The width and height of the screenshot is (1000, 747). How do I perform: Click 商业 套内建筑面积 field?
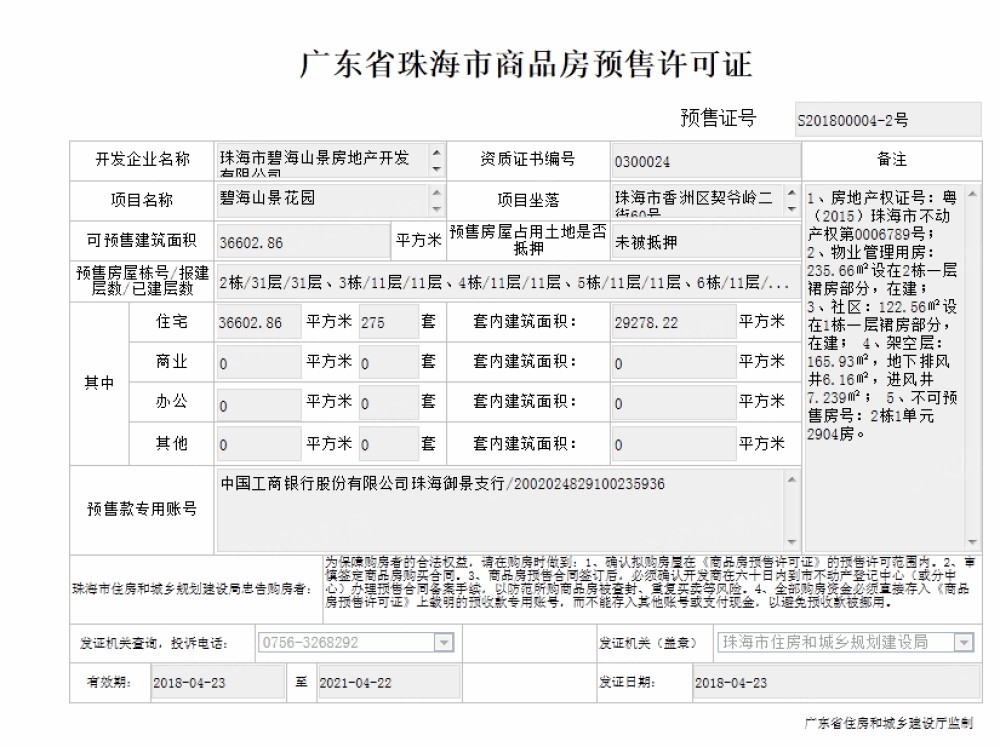[x=674, y=362]
